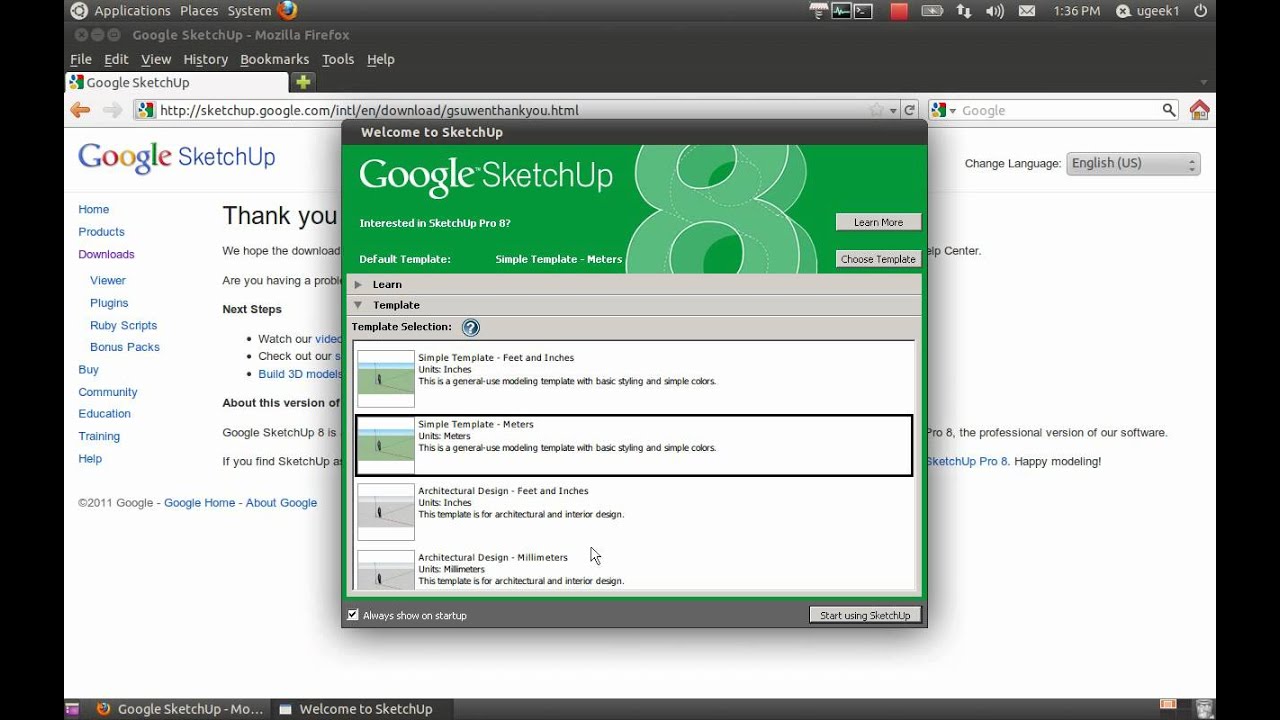Viewport: 1280px width, 720px height.
Task: Click the trash icon in bottom panel
Action: 1205,709
